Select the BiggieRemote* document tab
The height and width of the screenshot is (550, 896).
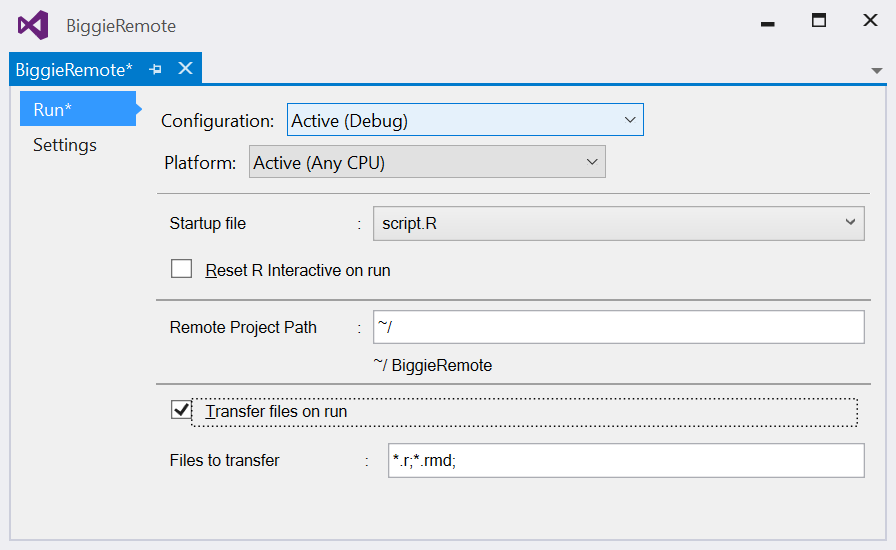(x=74, y=70)
